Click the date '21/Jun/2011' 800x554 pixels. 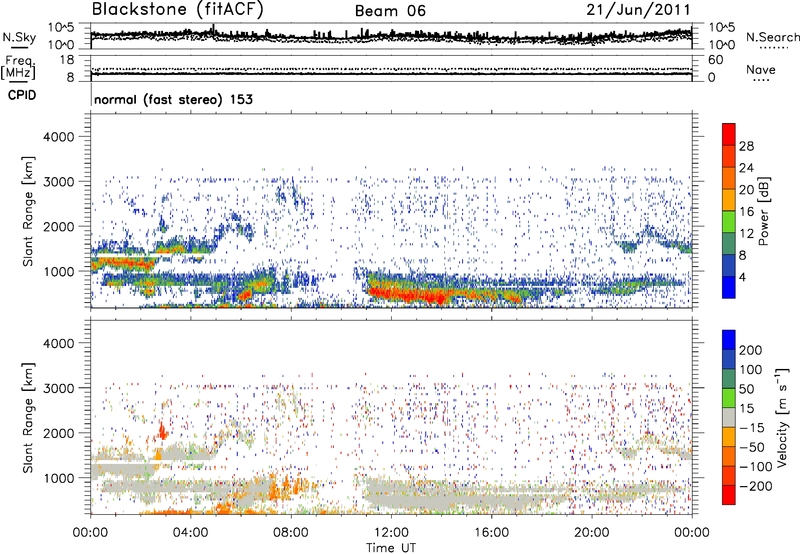coord(638,10)
